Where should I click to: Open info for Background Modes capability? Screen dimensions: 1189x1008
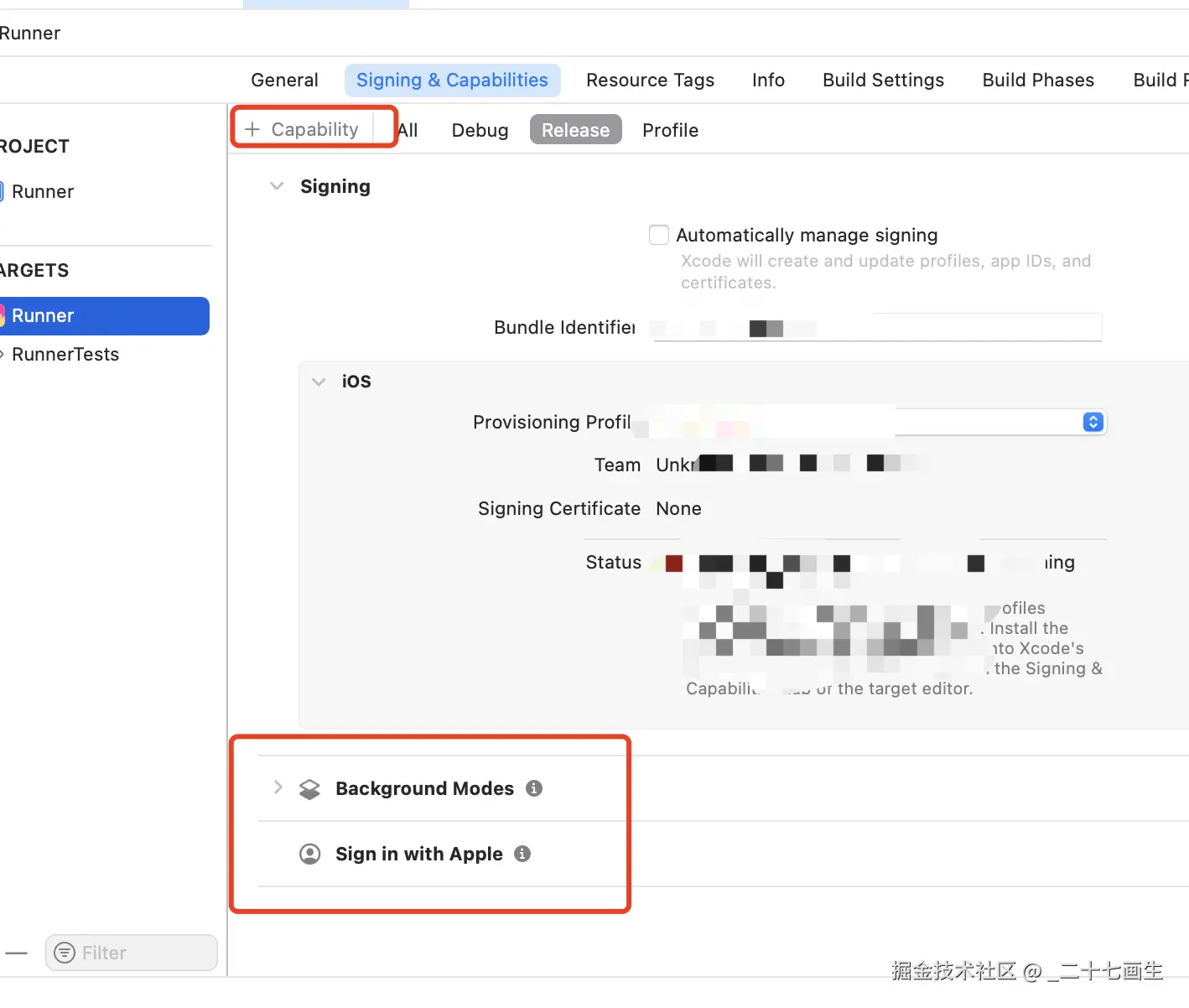tap(534, 788)
